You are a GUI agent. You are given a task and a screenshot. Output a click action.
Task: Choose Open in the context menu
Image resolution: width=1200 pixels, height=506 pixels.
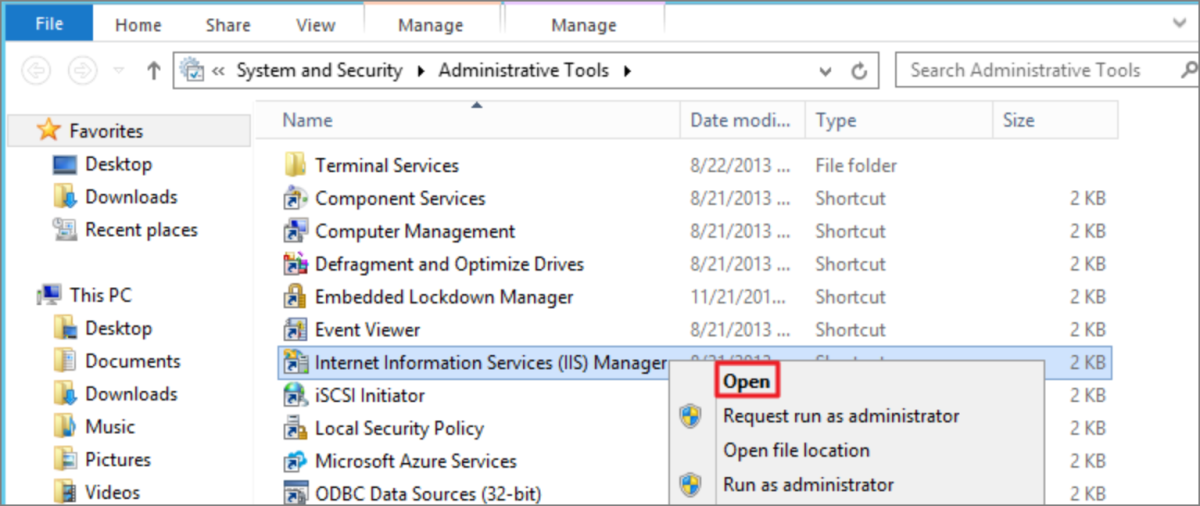(x=747, y=381)
